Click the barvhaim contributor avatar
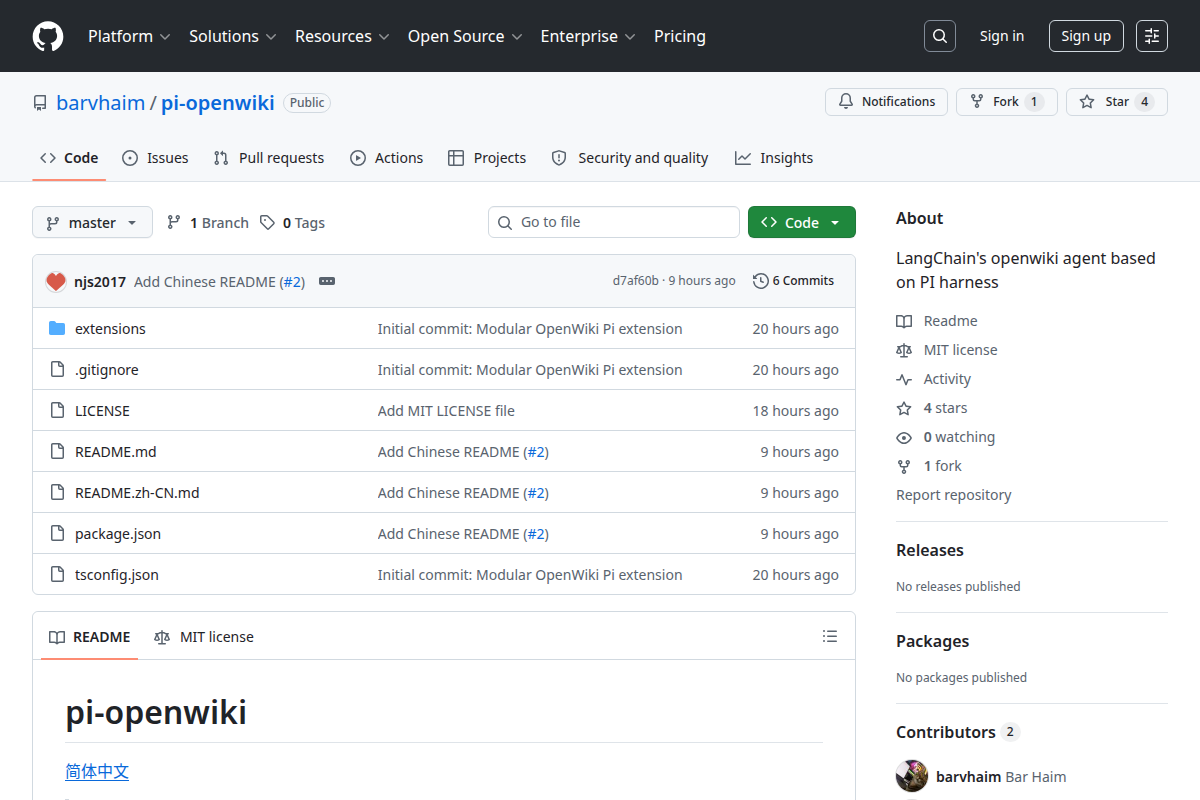The width and height of the screenshot is (1200, 800). [912, 777]
